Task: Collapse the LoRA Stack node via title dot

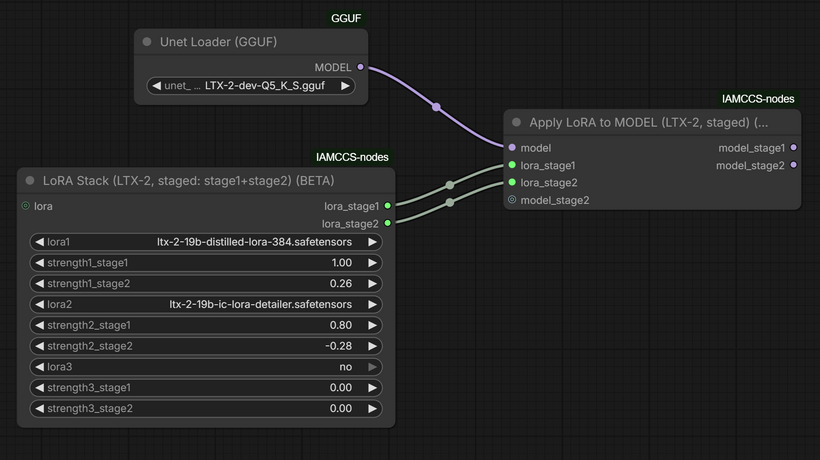Action: 30,181
